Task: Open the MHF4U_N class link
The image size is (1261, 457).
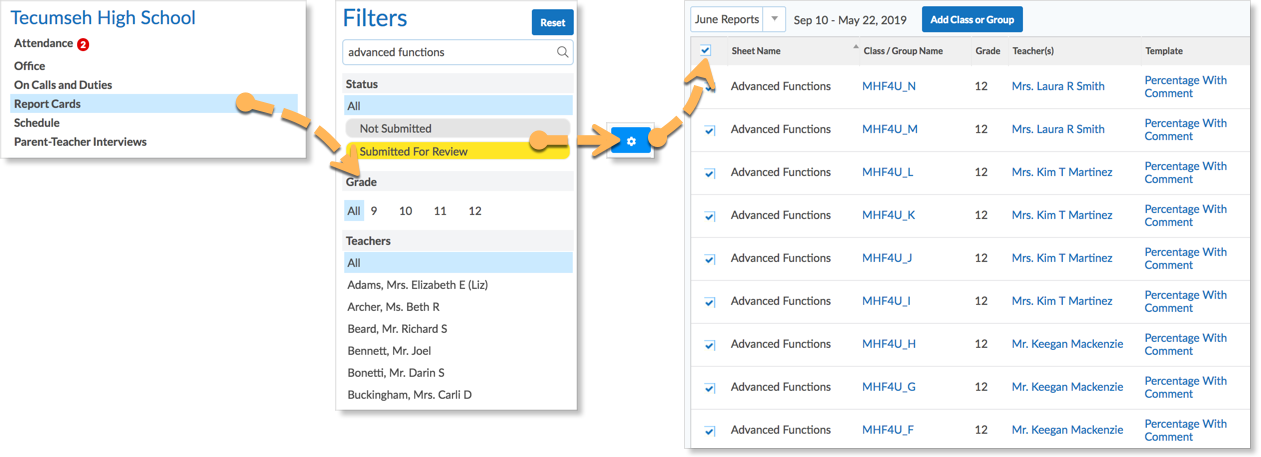Action: point(889,86)
